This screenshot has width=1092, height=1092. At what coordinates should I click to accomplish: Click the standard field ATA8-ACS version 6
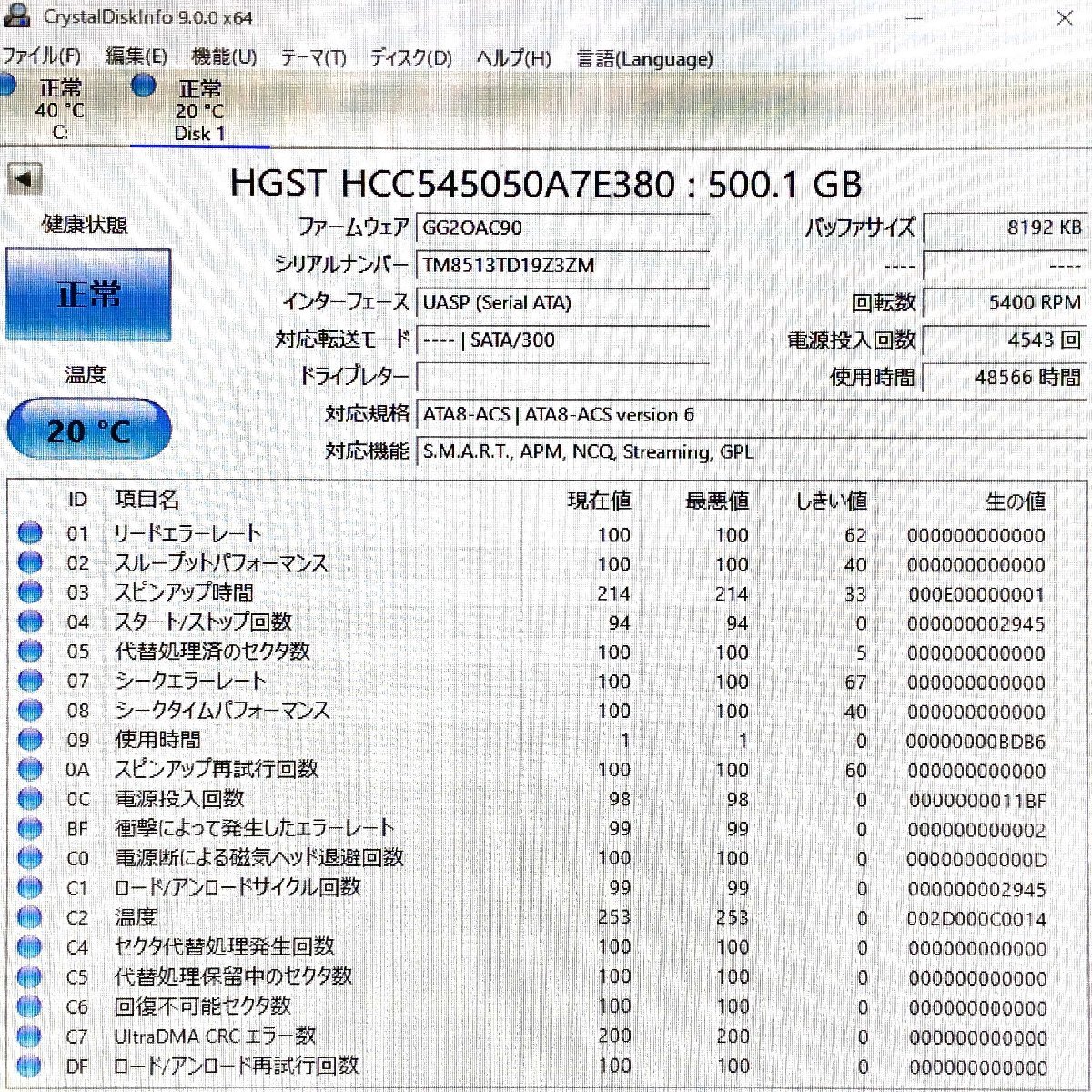(x=752, y=414)
